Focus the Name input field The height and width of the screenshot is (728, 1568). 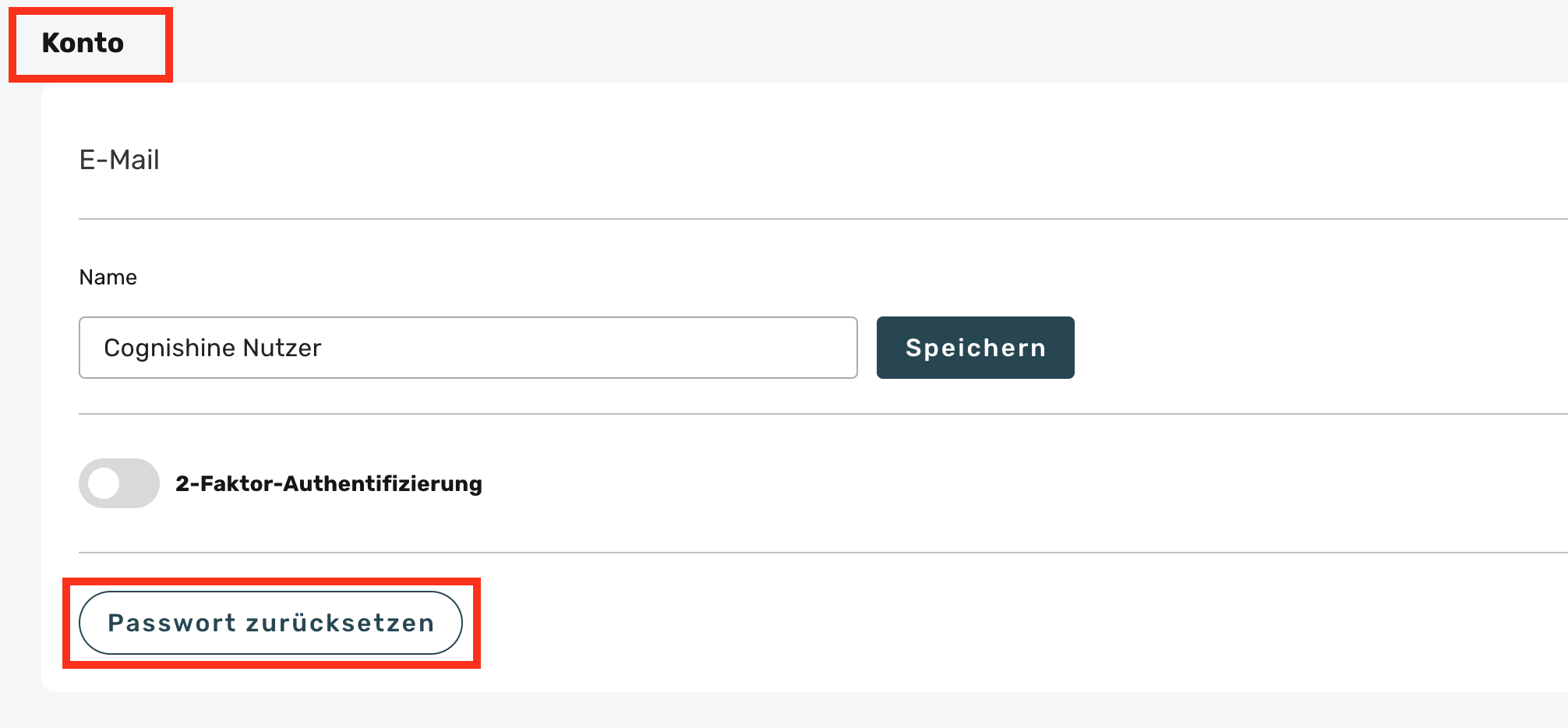click(x=468, y=348)
